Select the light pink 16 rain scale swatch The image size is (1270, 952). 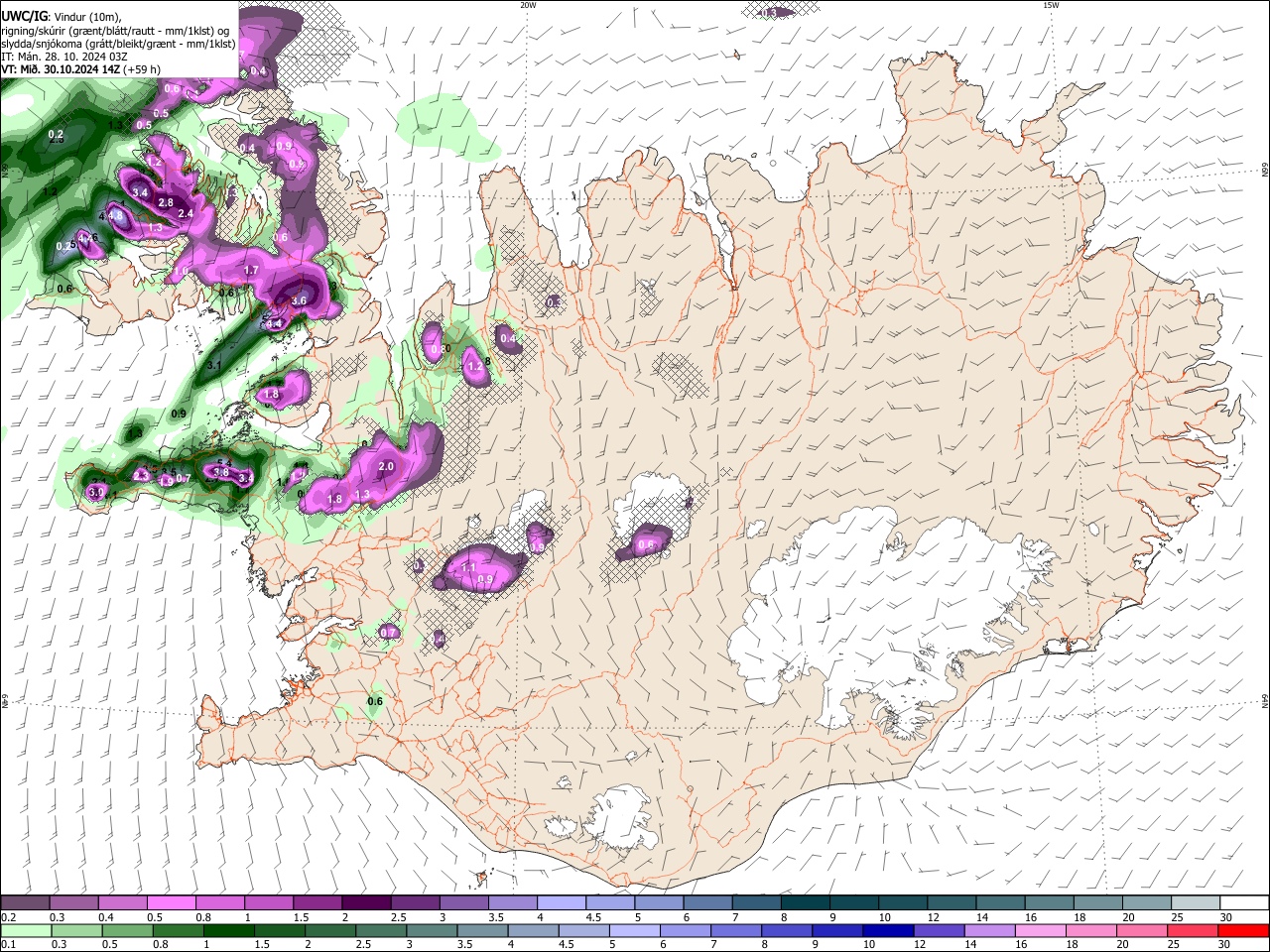pyautogui.click(x=1042, y=930)
